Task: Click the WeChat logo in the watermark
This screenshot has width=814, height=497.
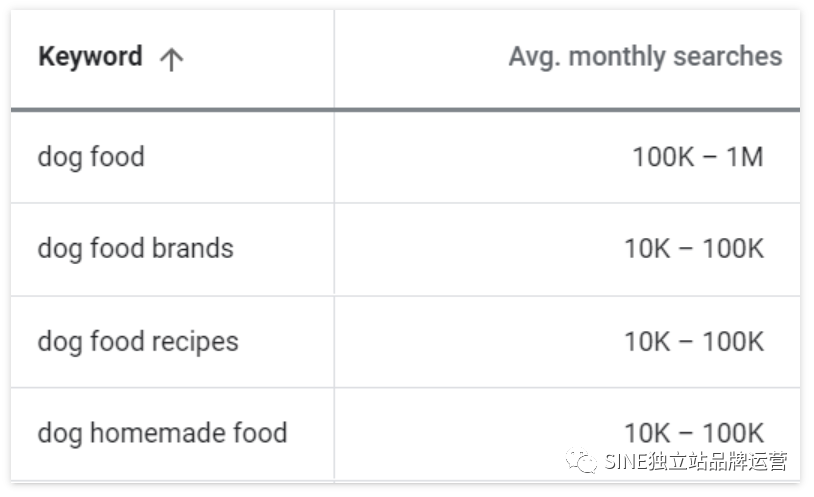Action: coord(581,461)
